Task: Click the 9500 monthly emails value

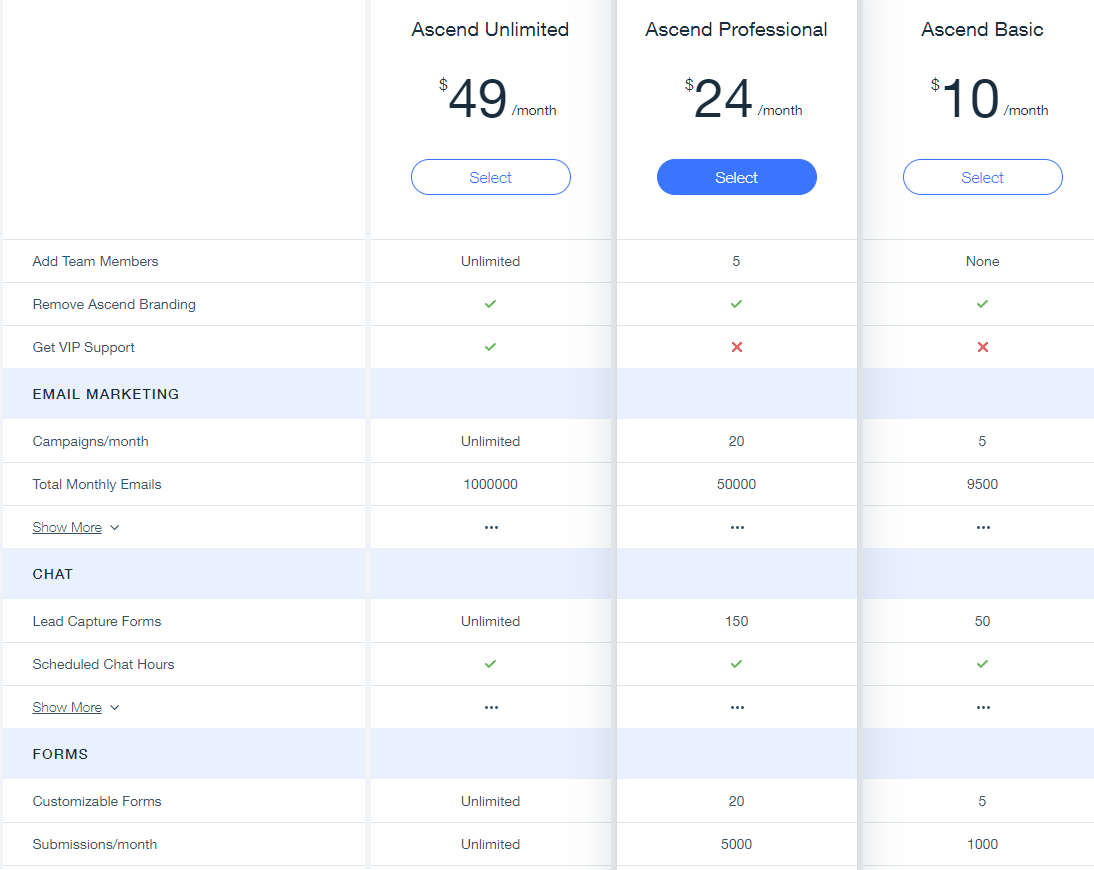Action: (982, 484)
